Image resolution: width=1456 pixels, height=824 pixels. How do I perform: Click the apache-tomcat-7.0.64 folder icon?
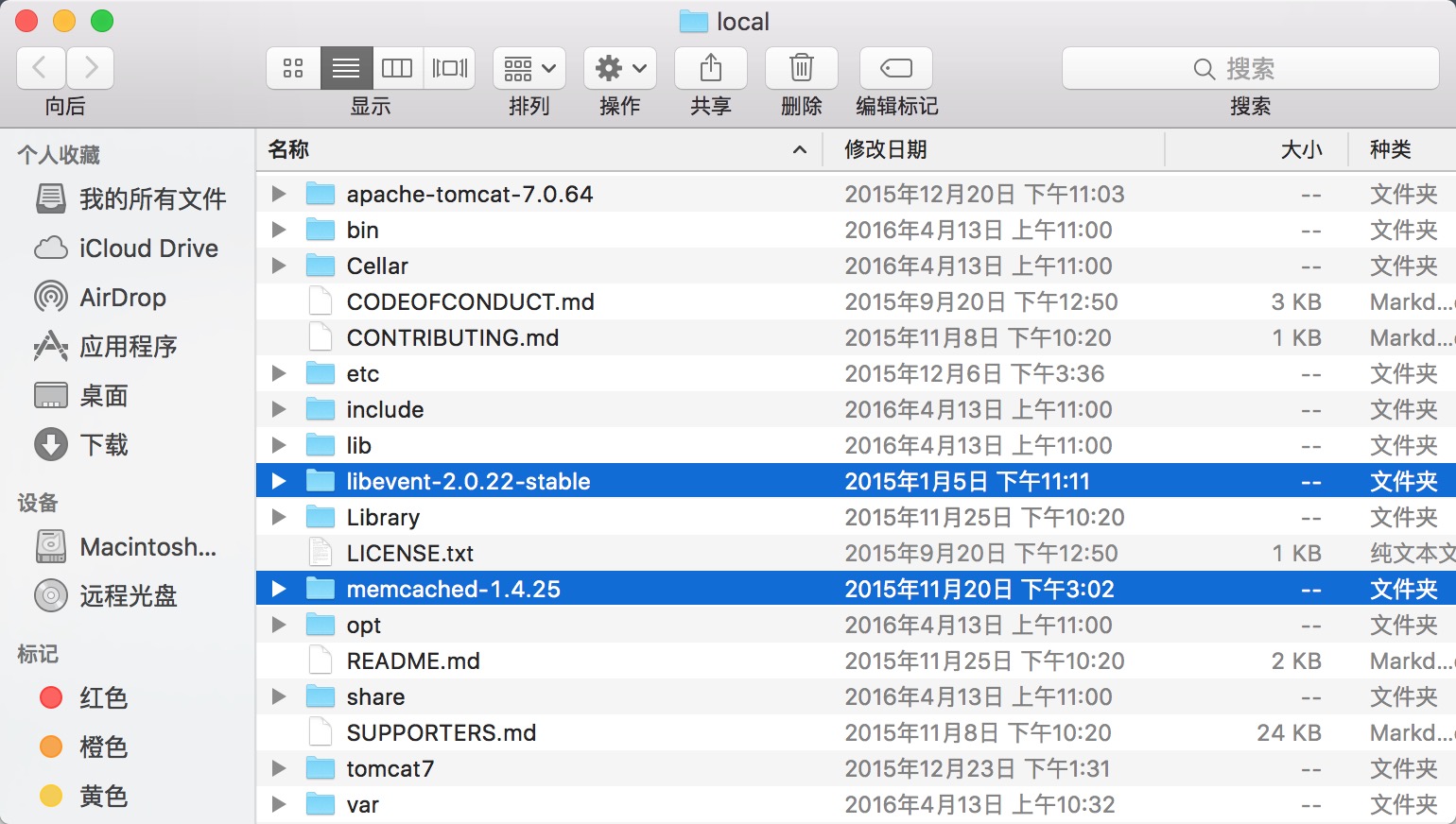[x=321, y=194]
